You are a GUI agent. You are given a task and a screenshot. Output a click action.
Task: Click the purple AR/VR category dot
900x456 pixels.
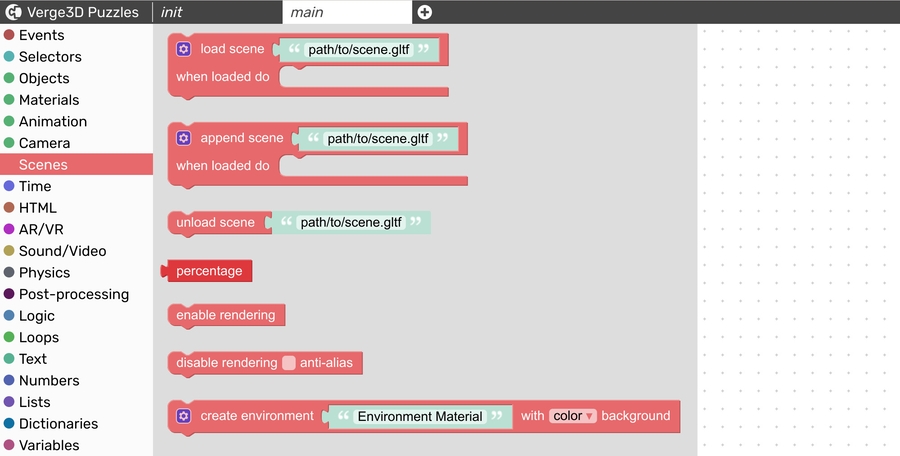[x=9, y=229]
